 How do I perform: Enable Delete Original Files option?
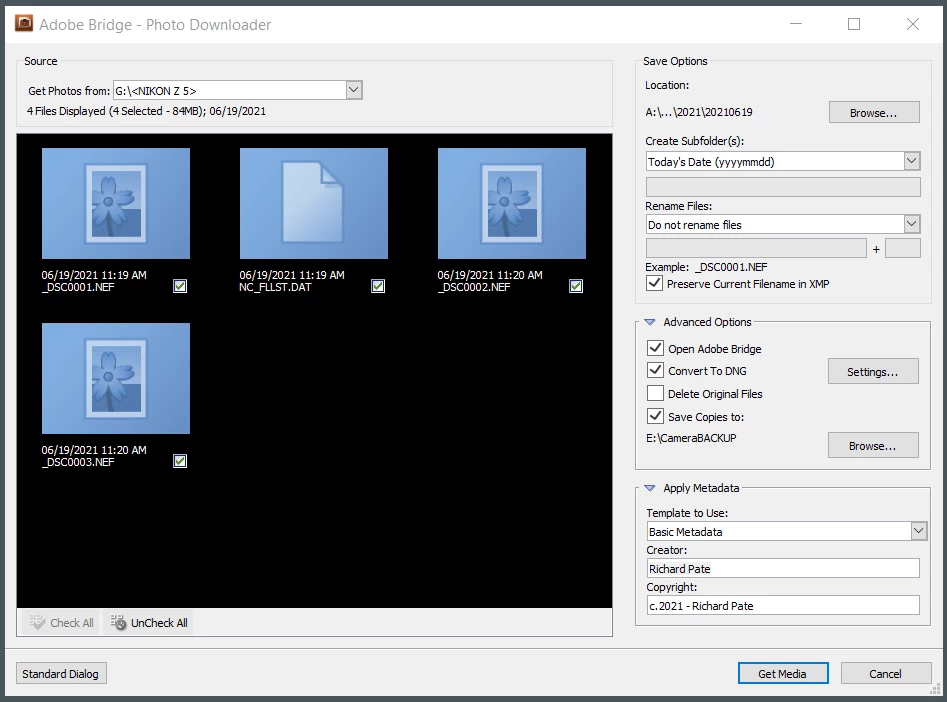(655, 393)
